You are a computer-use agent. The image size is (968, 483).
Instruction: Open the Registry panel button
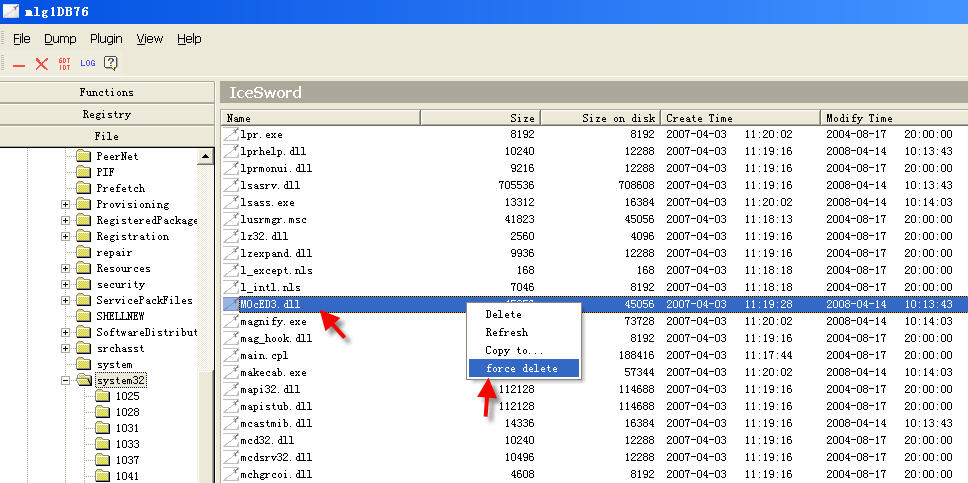coord(107,114)
